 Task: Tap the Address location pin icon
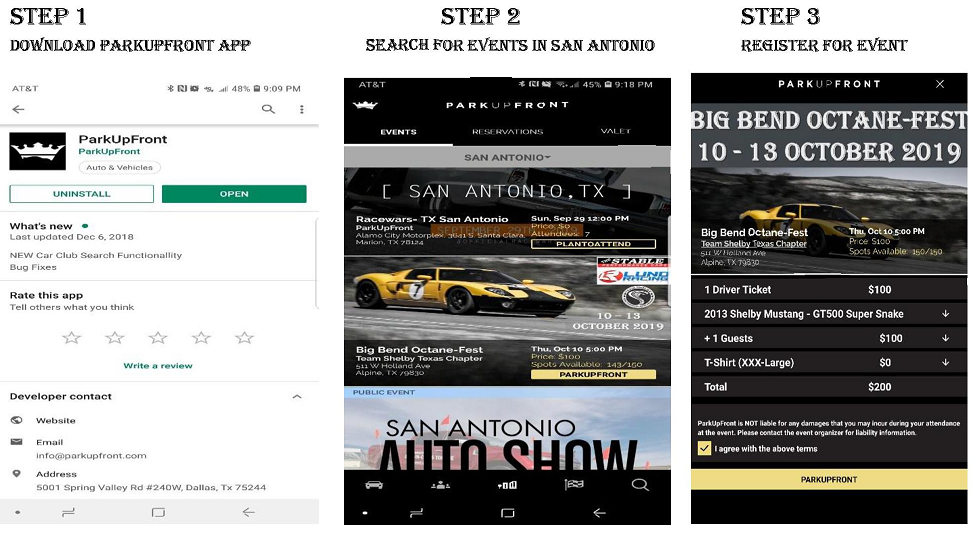coord(17,474)
